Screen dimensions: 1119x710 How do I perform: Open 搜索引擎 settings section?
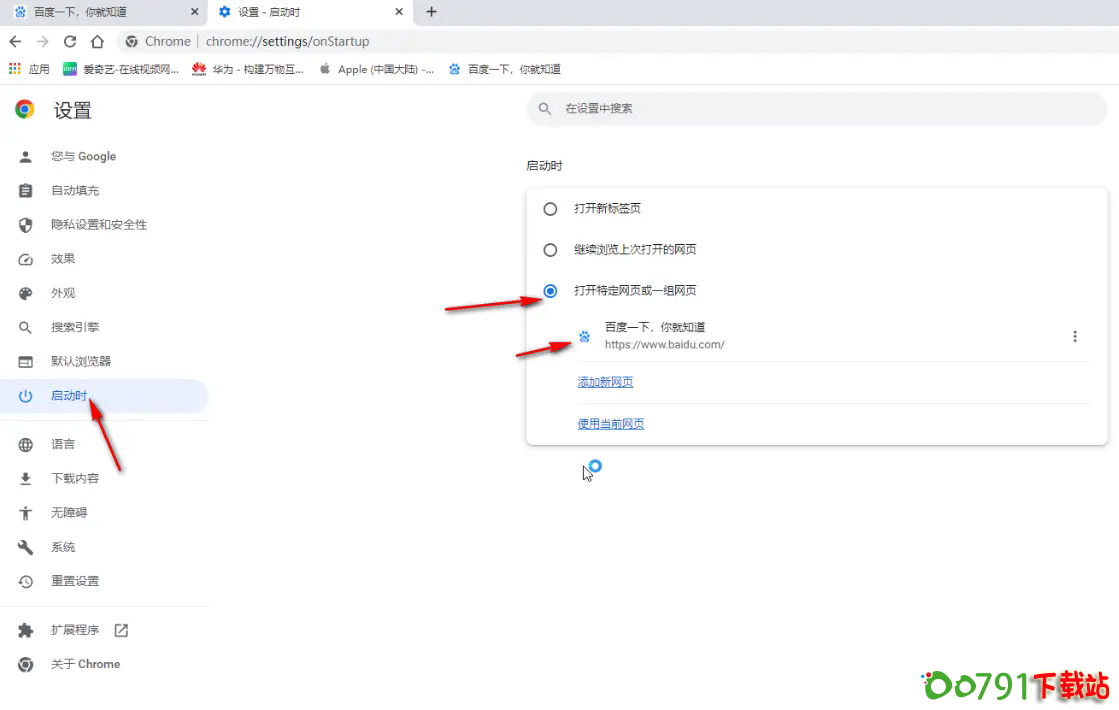click(75, 327)
